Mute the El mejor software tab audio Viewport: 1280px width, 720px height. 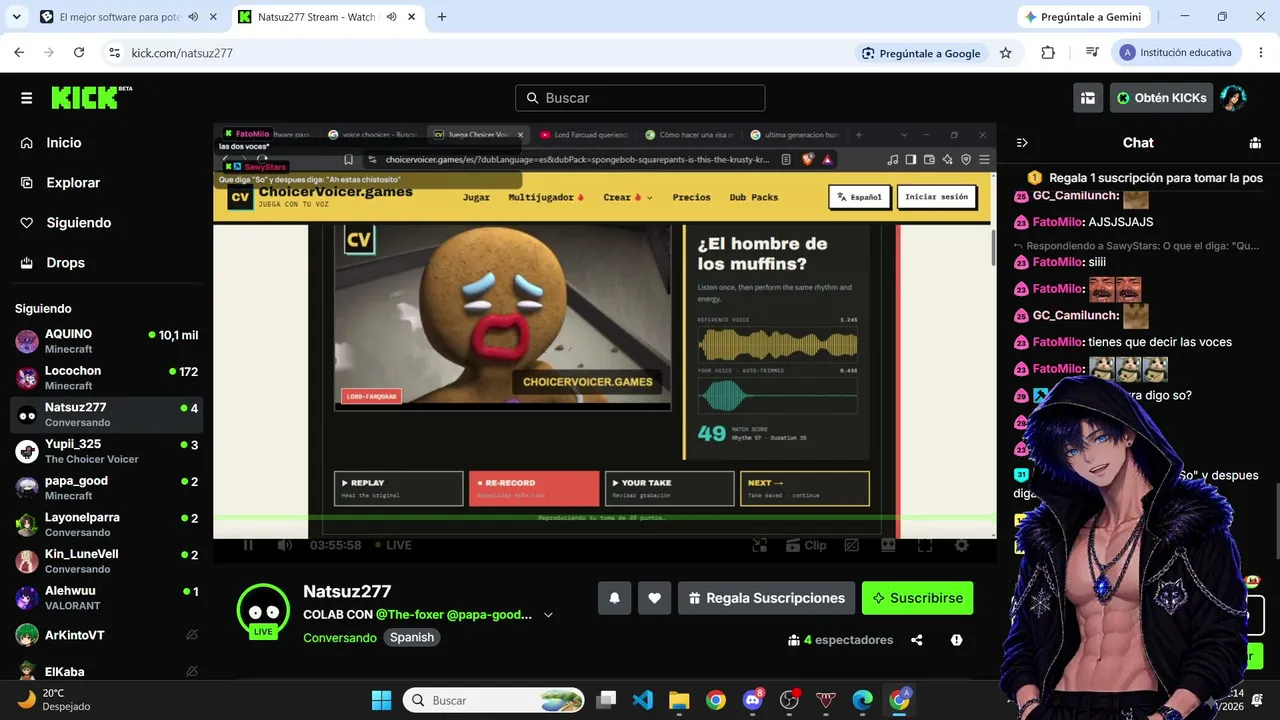pyautogui.click(x=192, y=17)
